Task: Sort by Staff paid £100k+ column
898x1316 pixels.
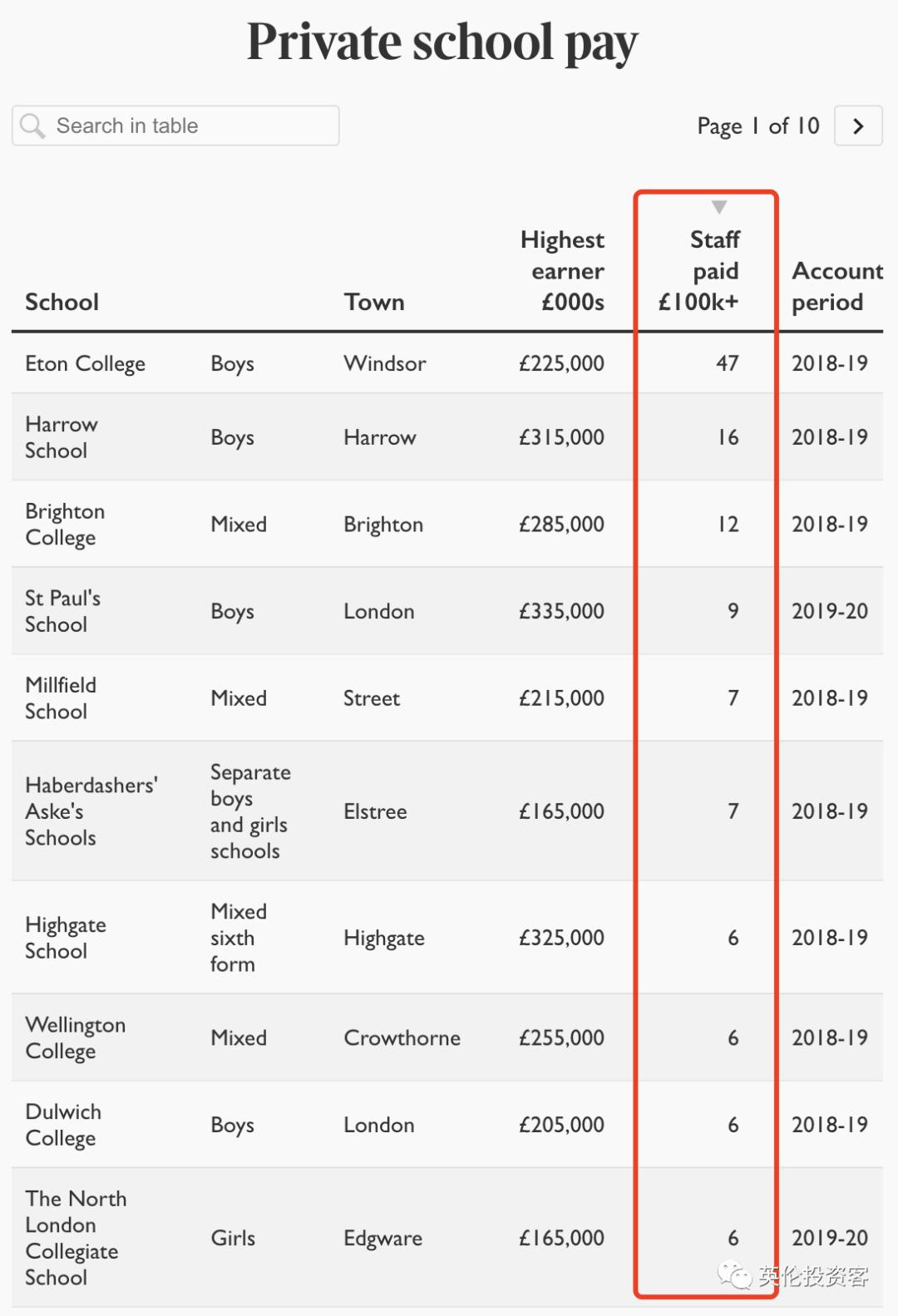Action: (x=703, y=271)
